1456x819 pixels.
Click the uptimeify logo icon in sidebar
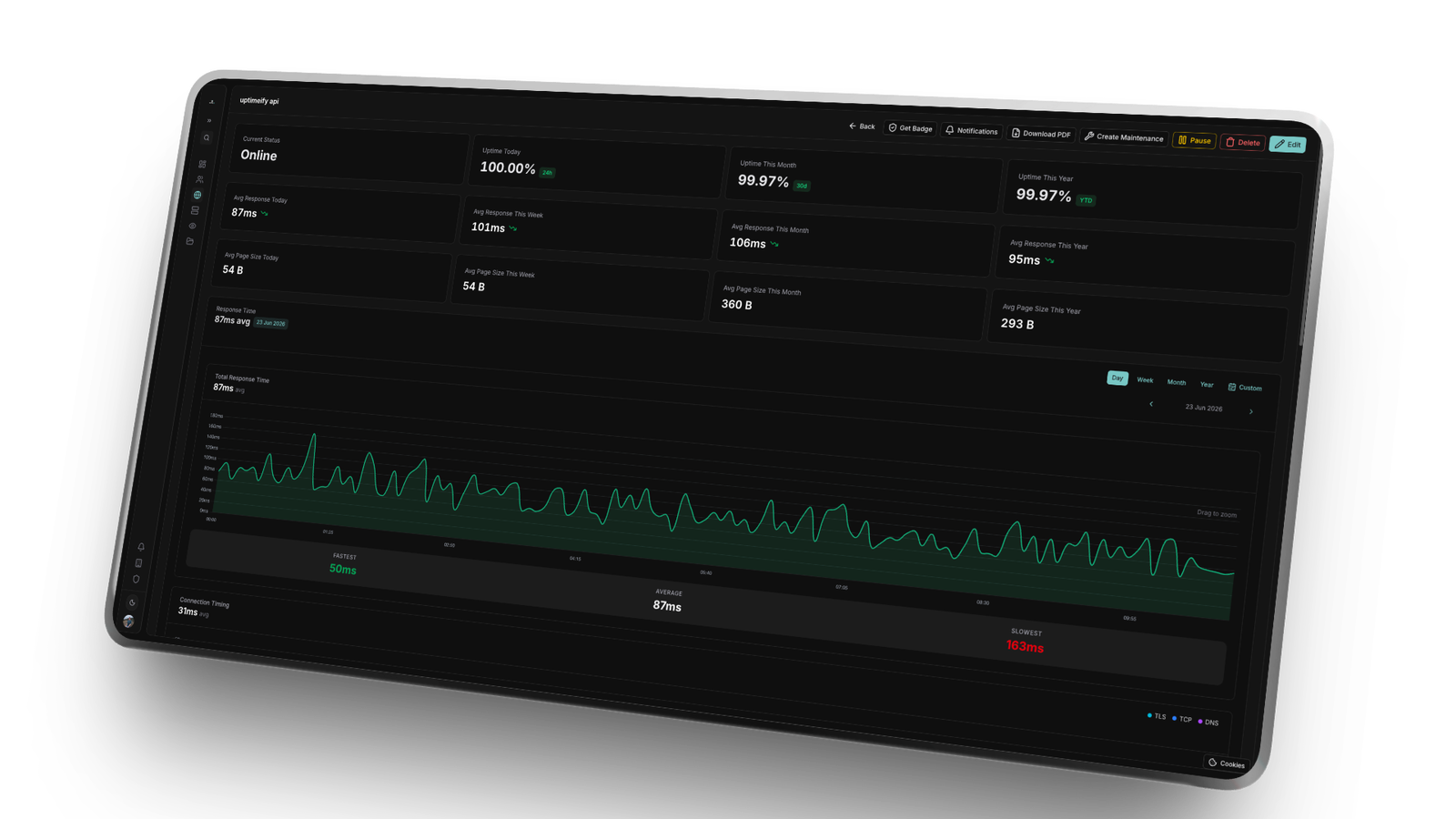(x=212, y=102)
